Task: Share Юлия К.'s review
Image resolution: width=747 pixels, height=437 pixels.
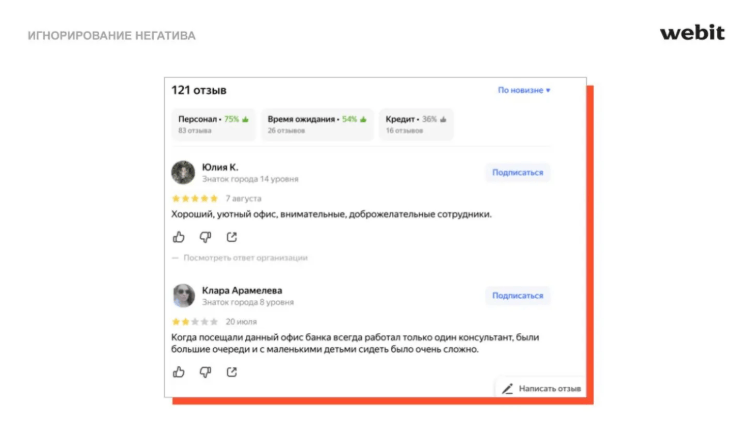Action: 232,237
